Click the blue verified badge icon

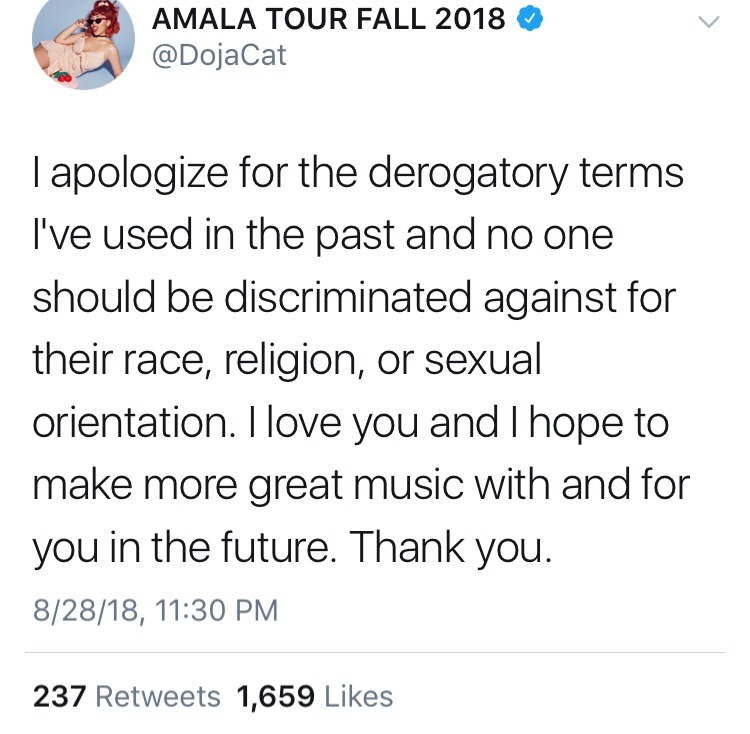click(531, 19)
